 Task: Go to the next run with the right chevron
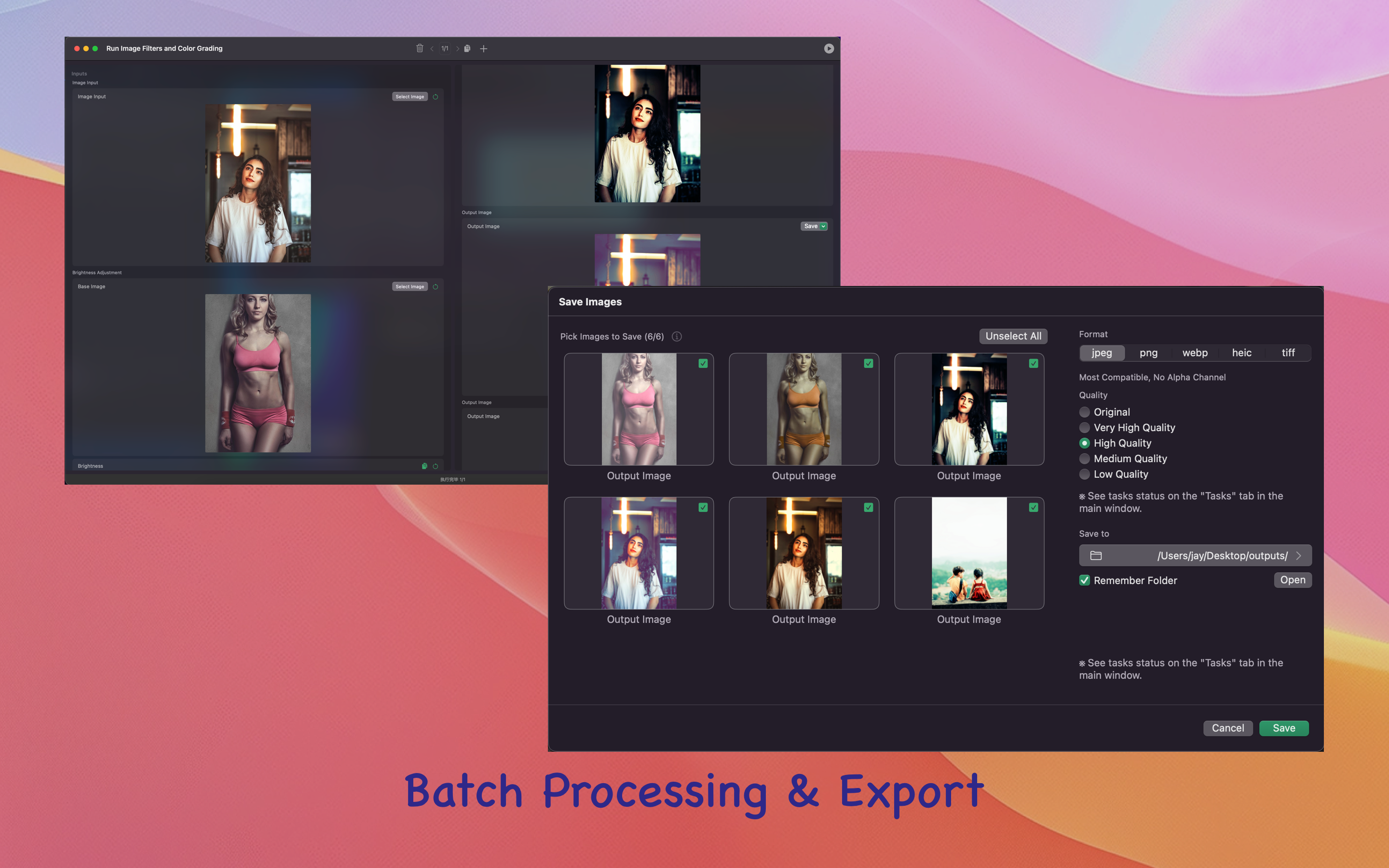point(457,49)
